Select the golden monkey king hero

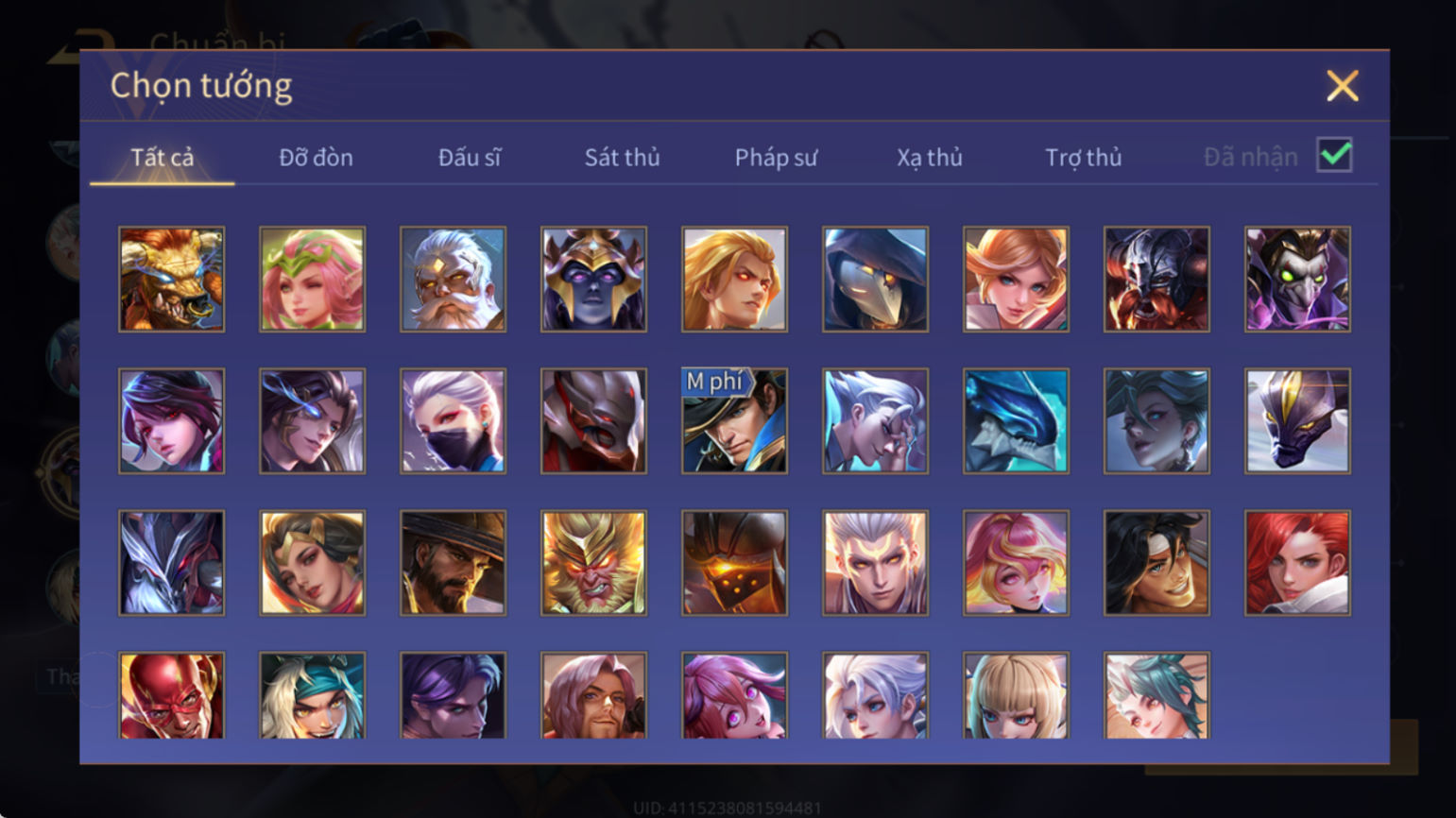(594, 563)
